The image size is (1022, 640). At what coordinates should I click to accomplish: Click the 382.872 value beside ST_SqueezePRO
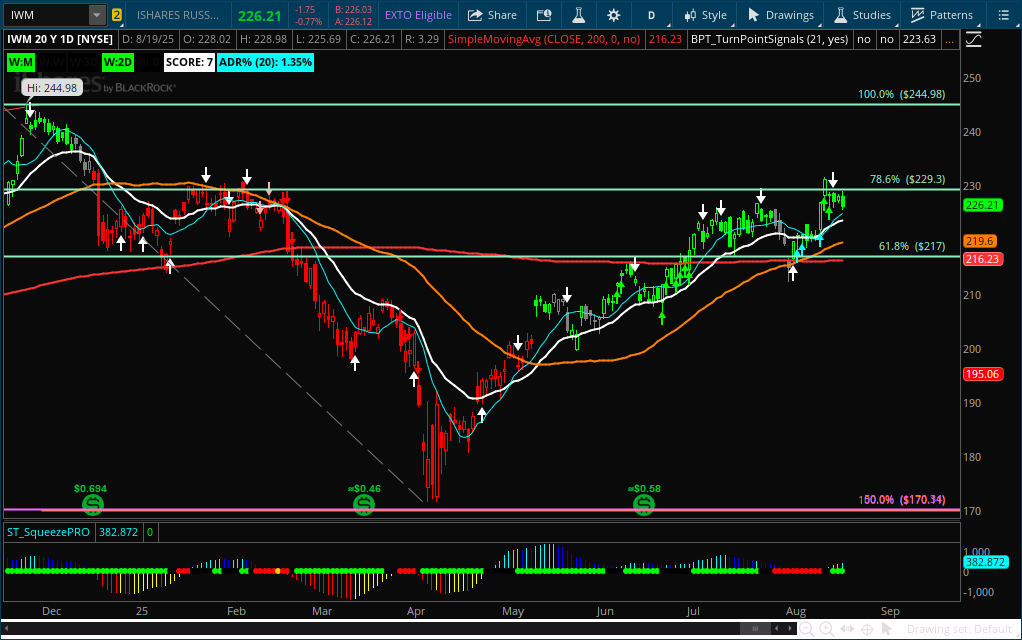pos(118,532)
